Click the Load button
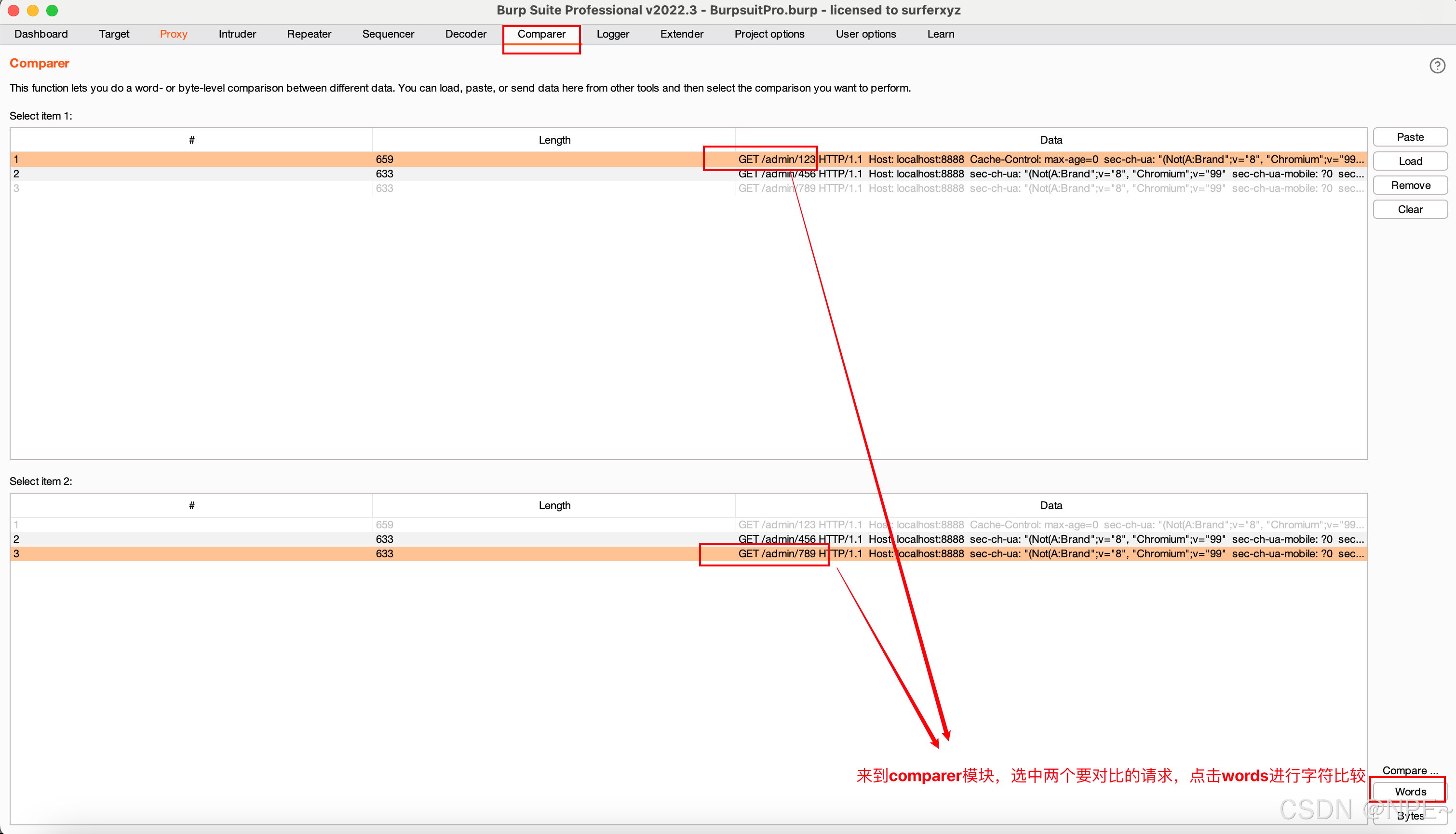Viewport: 1456px width, 834px height. 1410,161
